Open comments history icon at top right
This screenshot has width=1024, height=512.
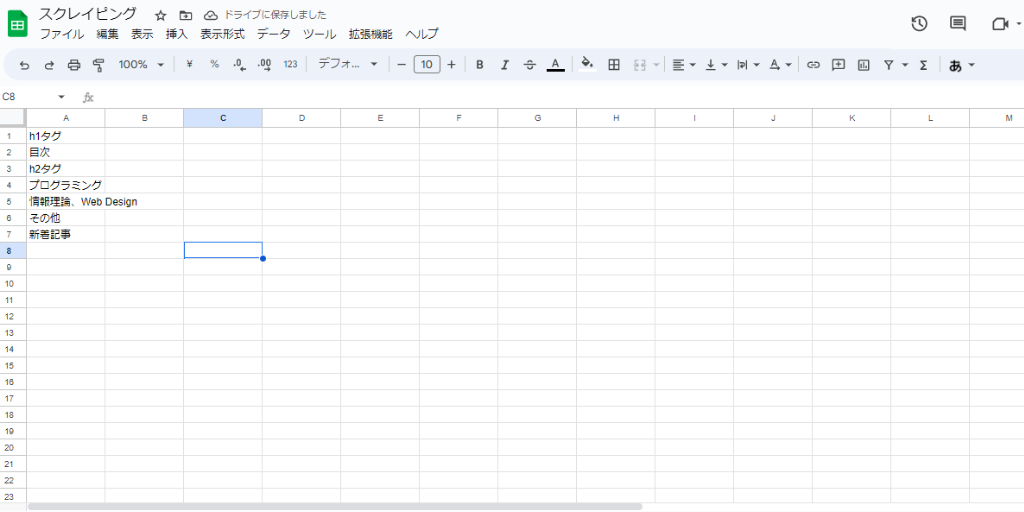tap(957, 24)
